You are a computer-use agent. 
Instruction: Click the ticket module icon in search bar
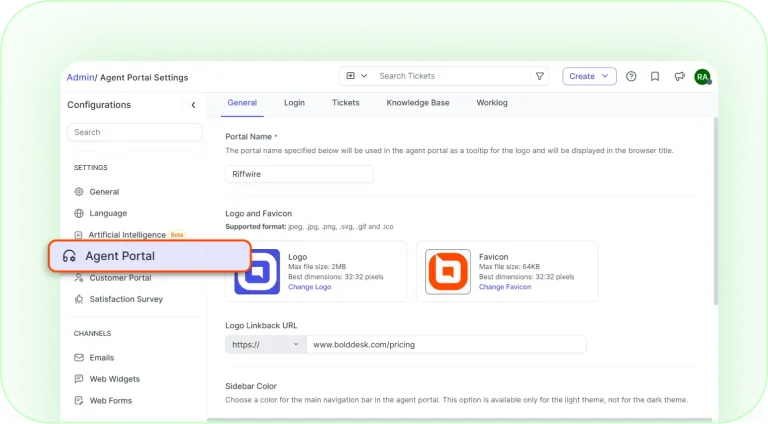pos(351,76)
